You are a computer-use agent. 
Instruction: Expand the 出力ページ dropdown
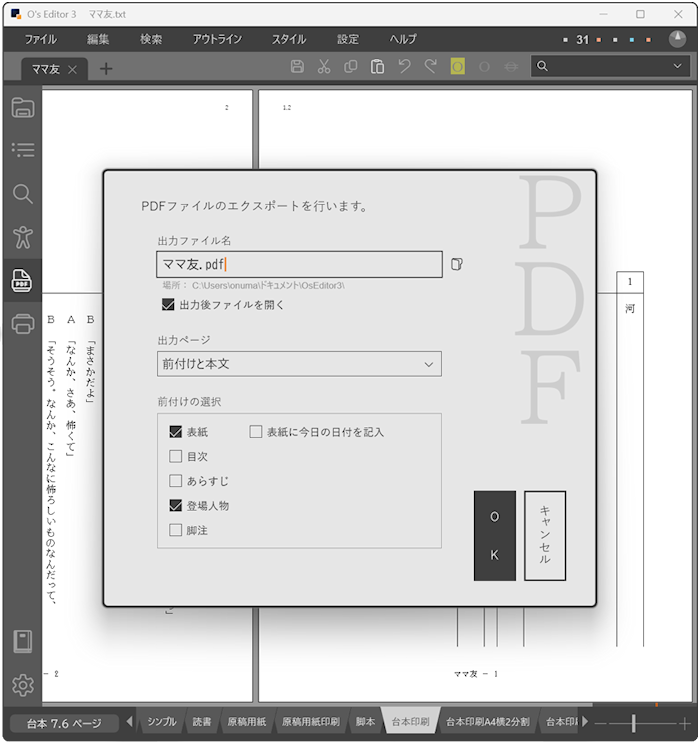[x=299, y=364]
